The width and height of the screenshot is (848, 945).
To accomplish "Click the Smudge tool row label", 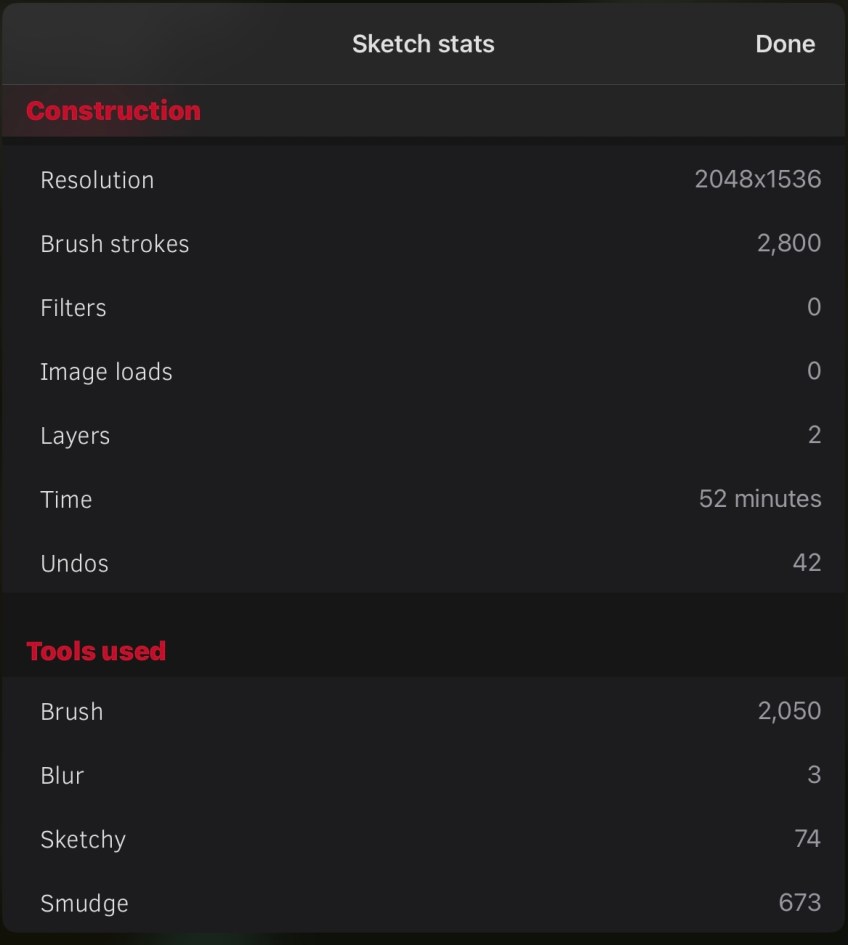I will click(x=84, y=904).
